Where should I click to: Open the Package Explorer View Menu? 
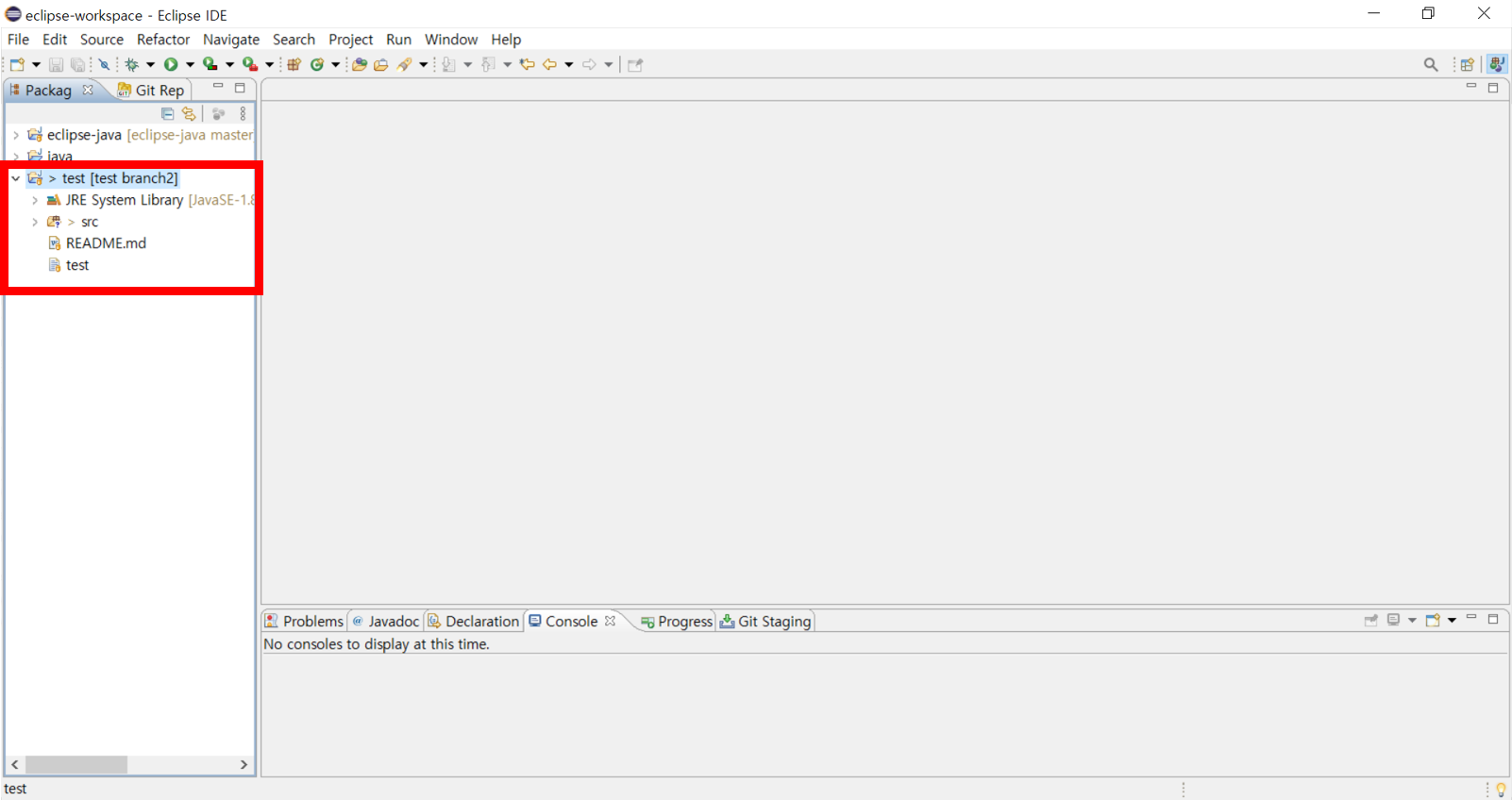click(x=243, y=113)
